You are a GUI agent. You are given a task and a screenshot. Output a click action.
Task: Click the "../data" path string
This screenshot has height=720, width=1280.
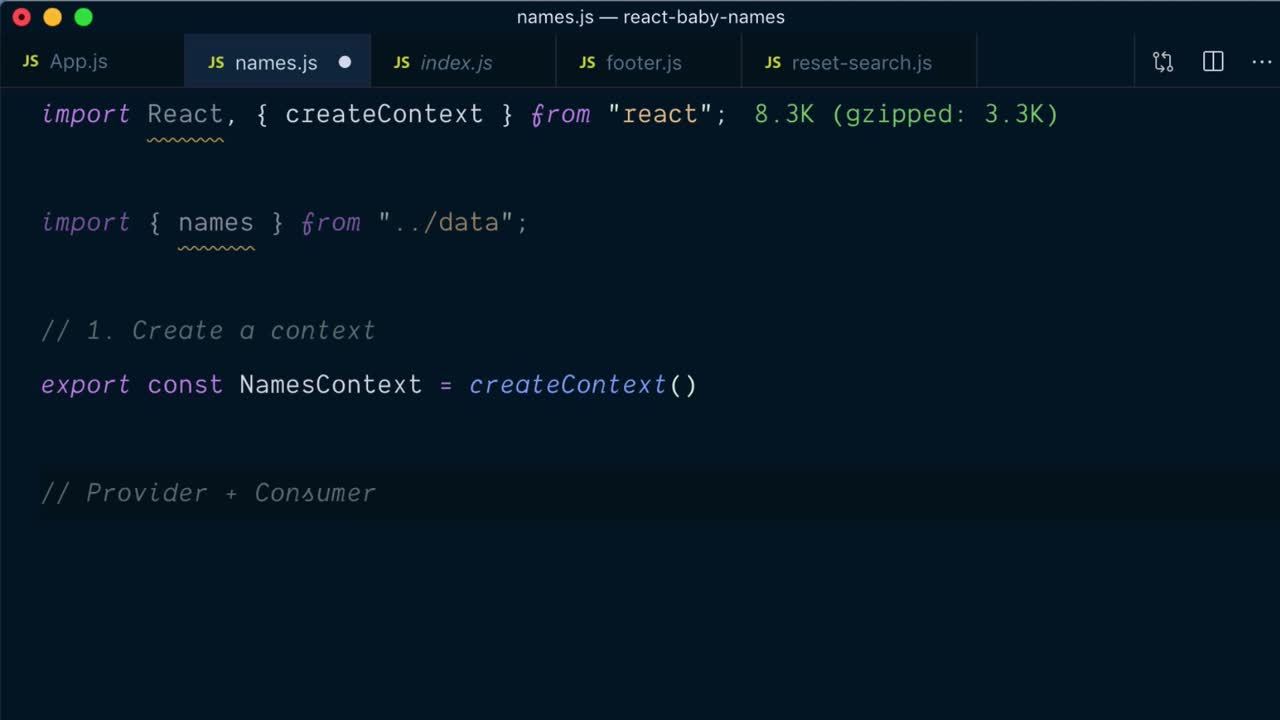[x=446, y=222]
